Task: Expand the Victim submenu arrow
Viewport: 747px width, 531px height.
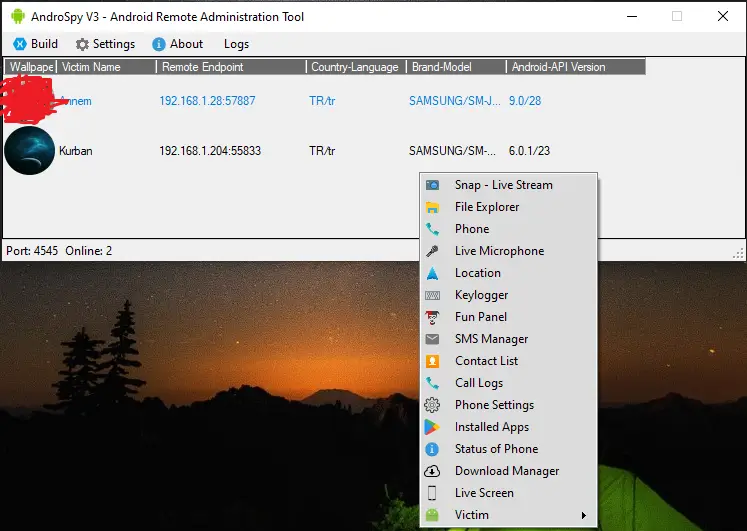Action: 583,515
